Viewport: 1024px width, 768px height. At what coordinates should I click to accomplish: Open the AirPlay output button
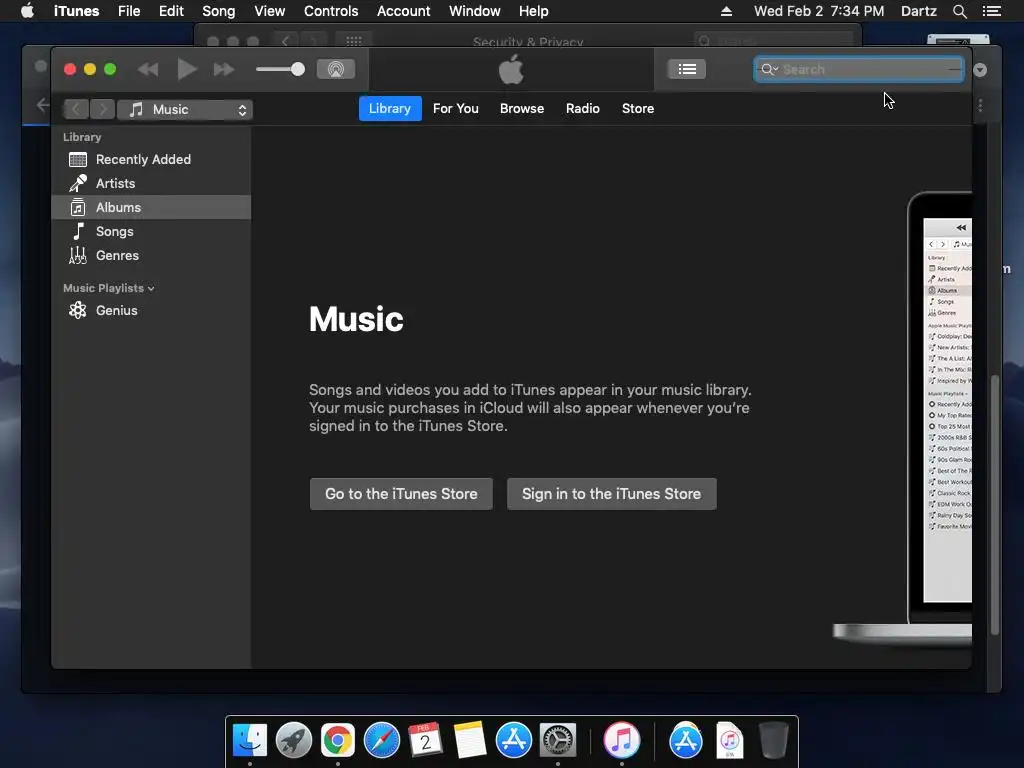click(336, 69)
